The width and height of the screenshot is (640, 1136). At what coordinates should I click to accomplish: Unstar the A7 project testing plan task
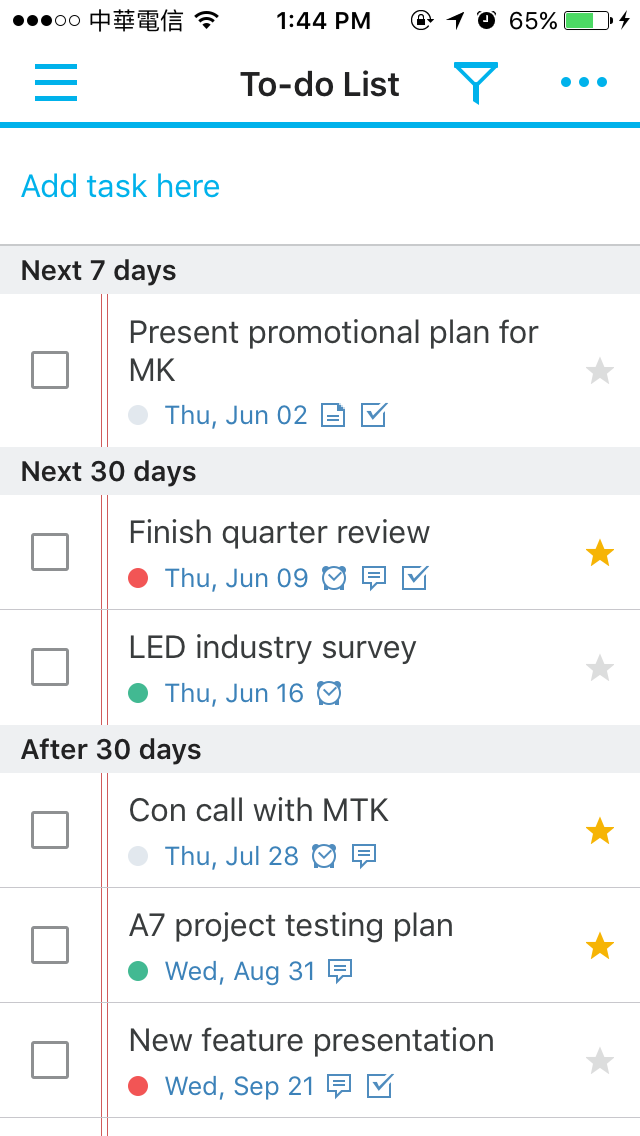tap(599, 944)
